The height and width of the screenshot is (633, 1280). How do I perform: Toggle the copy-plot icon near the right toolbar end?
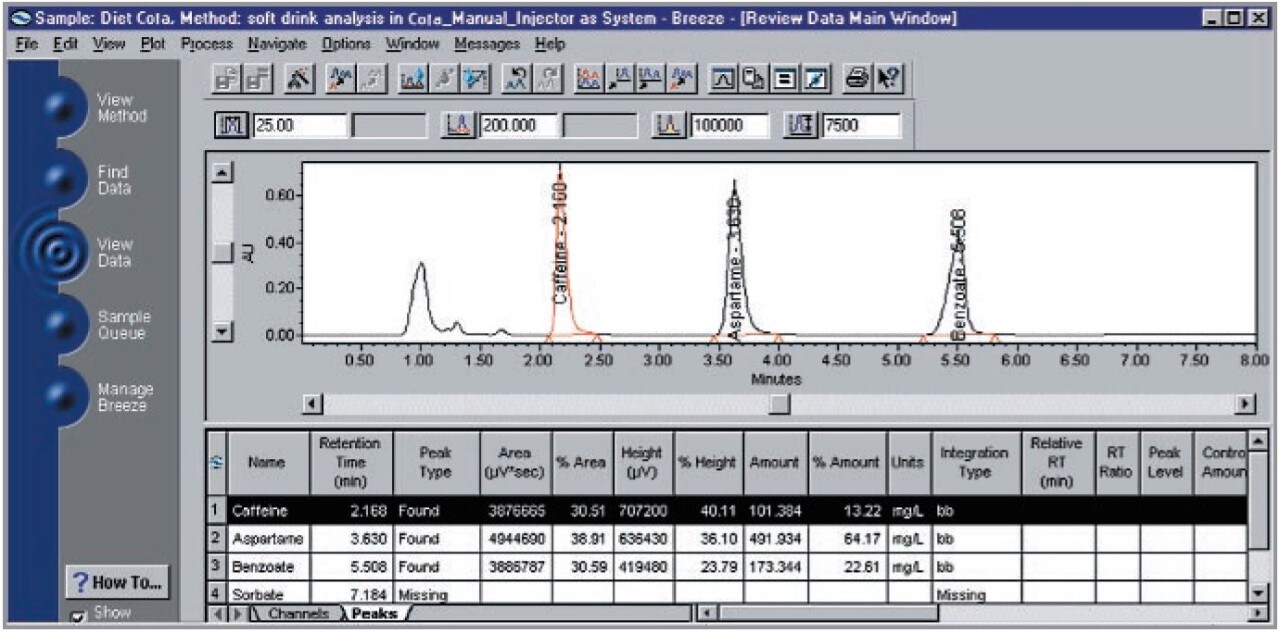[753, 76]
